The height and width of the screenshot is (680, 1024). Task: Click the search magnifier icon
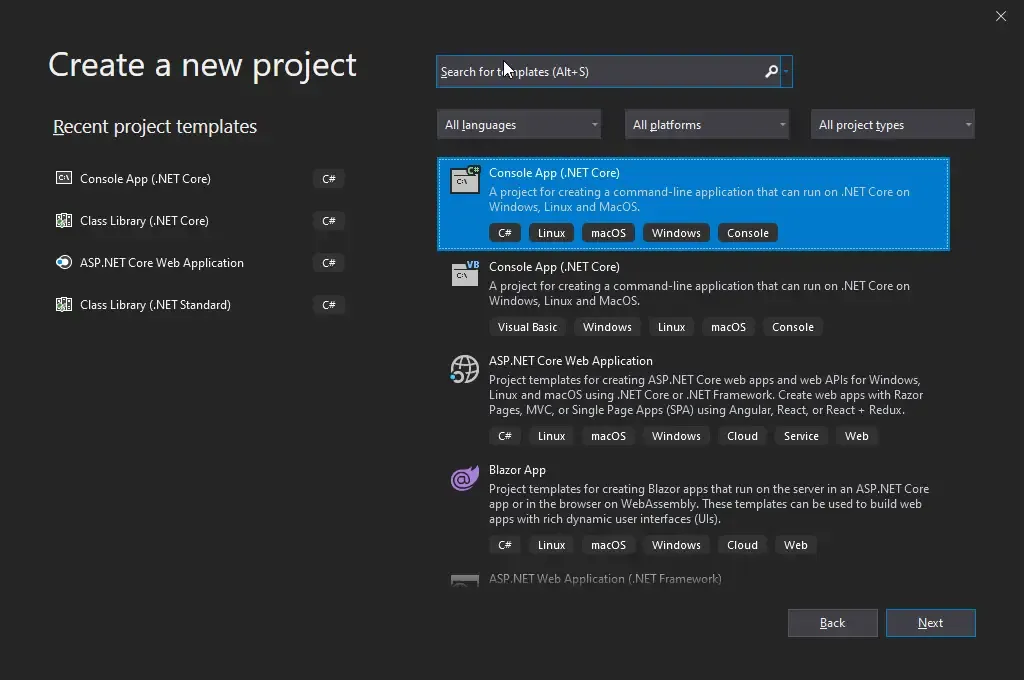[769, 71]
